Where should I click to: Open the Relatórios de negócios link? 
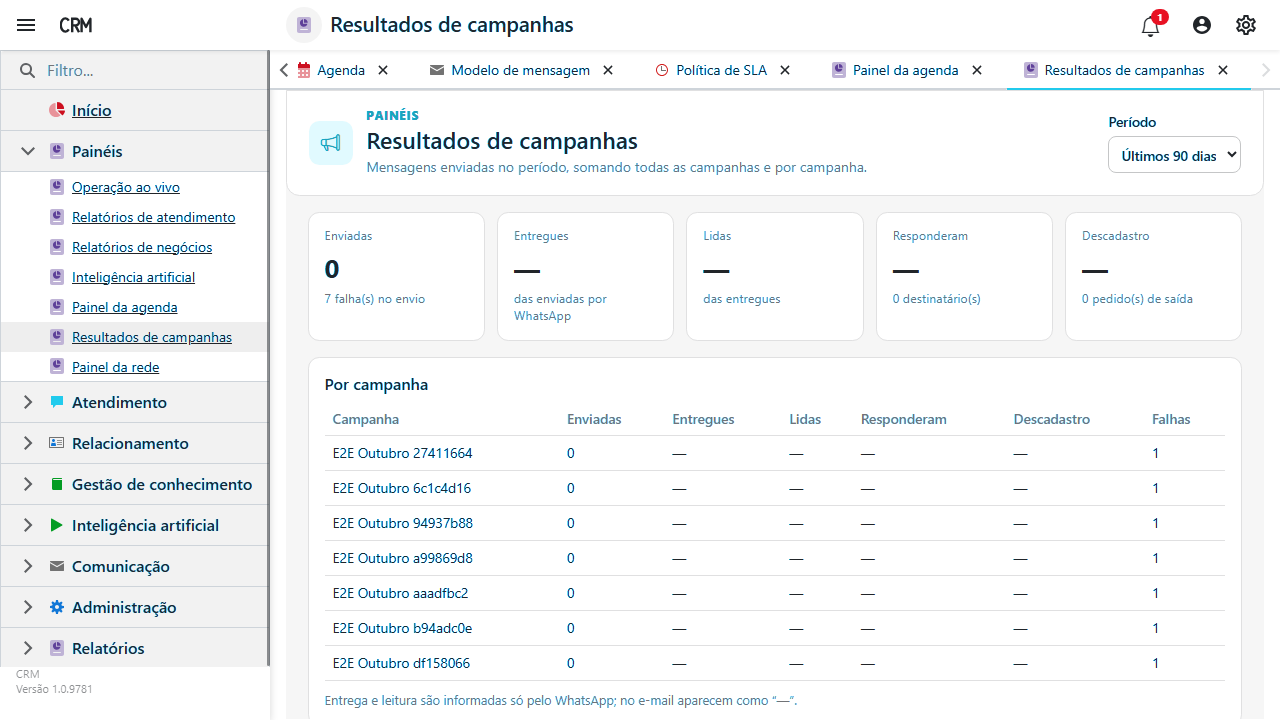[x=142, y=247]
